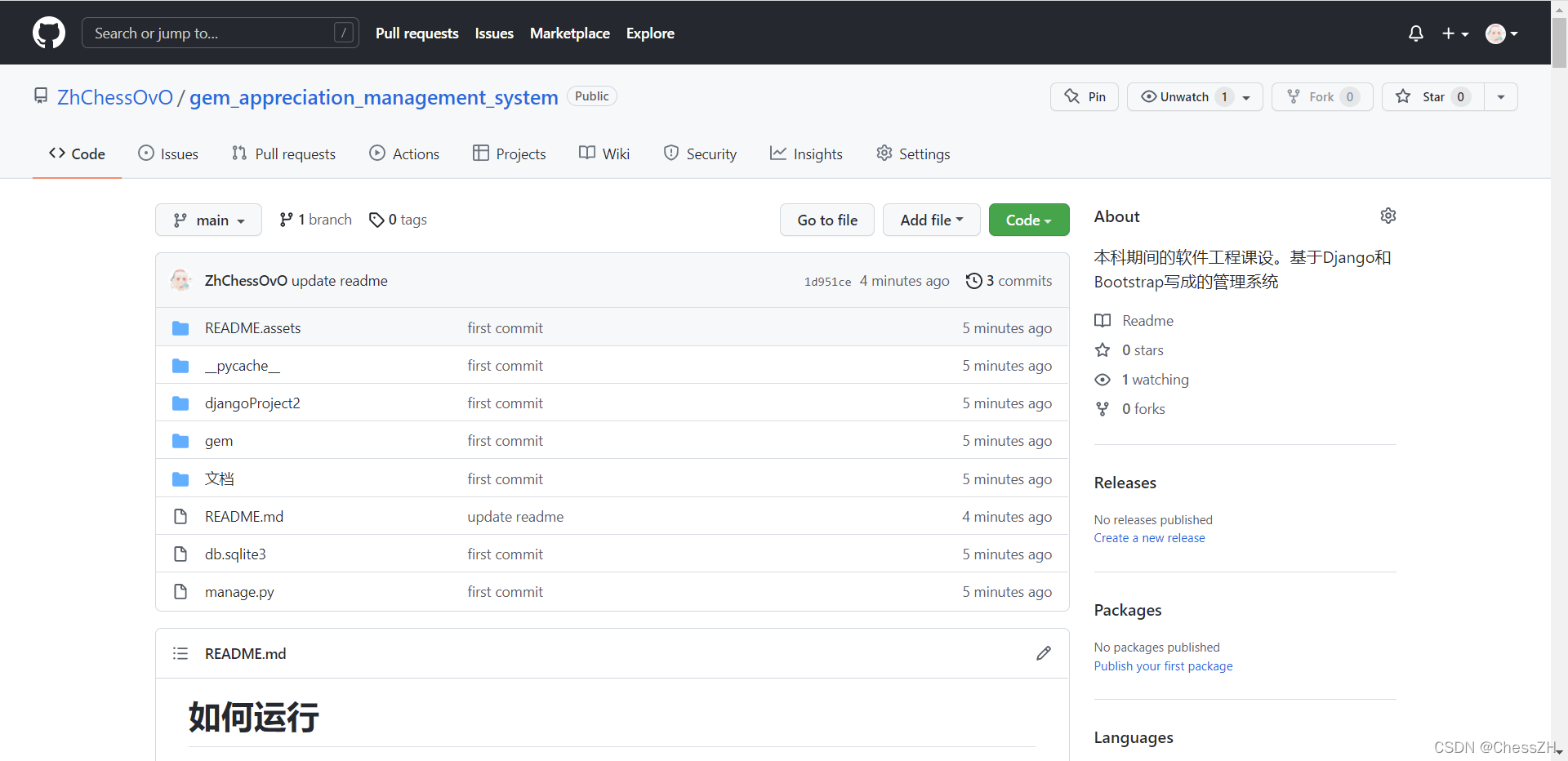1568x761 pixels.
Task: Edit README with the pencil icon
Action: pos(1044,653)
